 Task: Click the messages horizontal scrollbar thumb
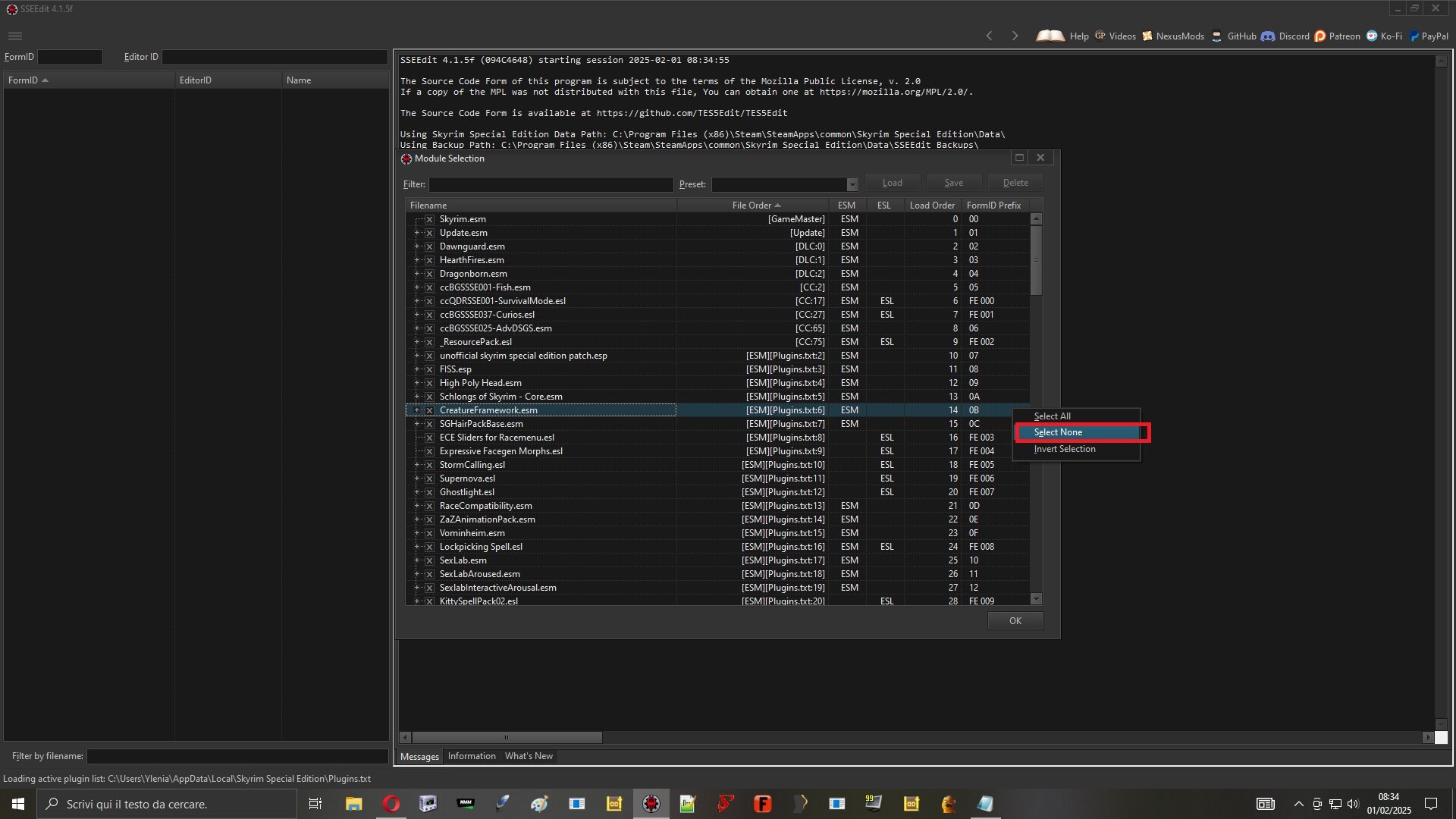507,737
